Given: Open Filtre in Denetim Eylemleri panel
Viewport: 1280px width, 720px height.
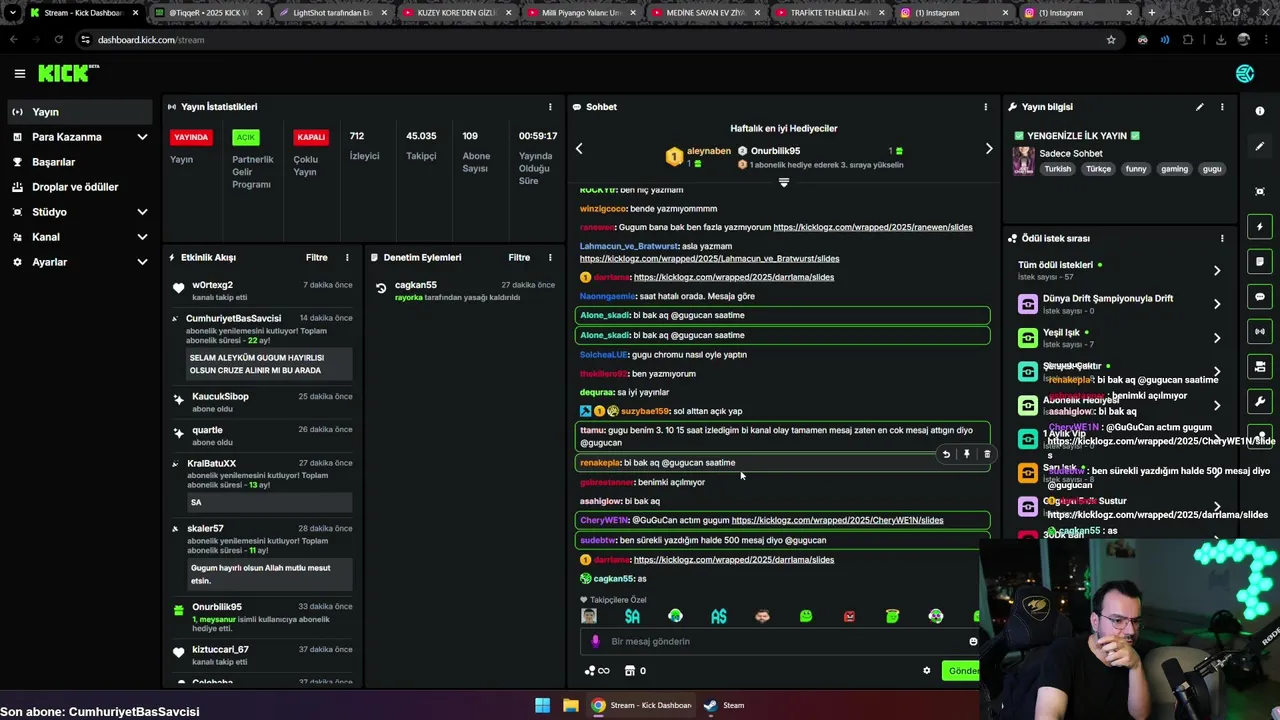Looking at the screenshot, I should pyautogui.click(x=519, y=257).
